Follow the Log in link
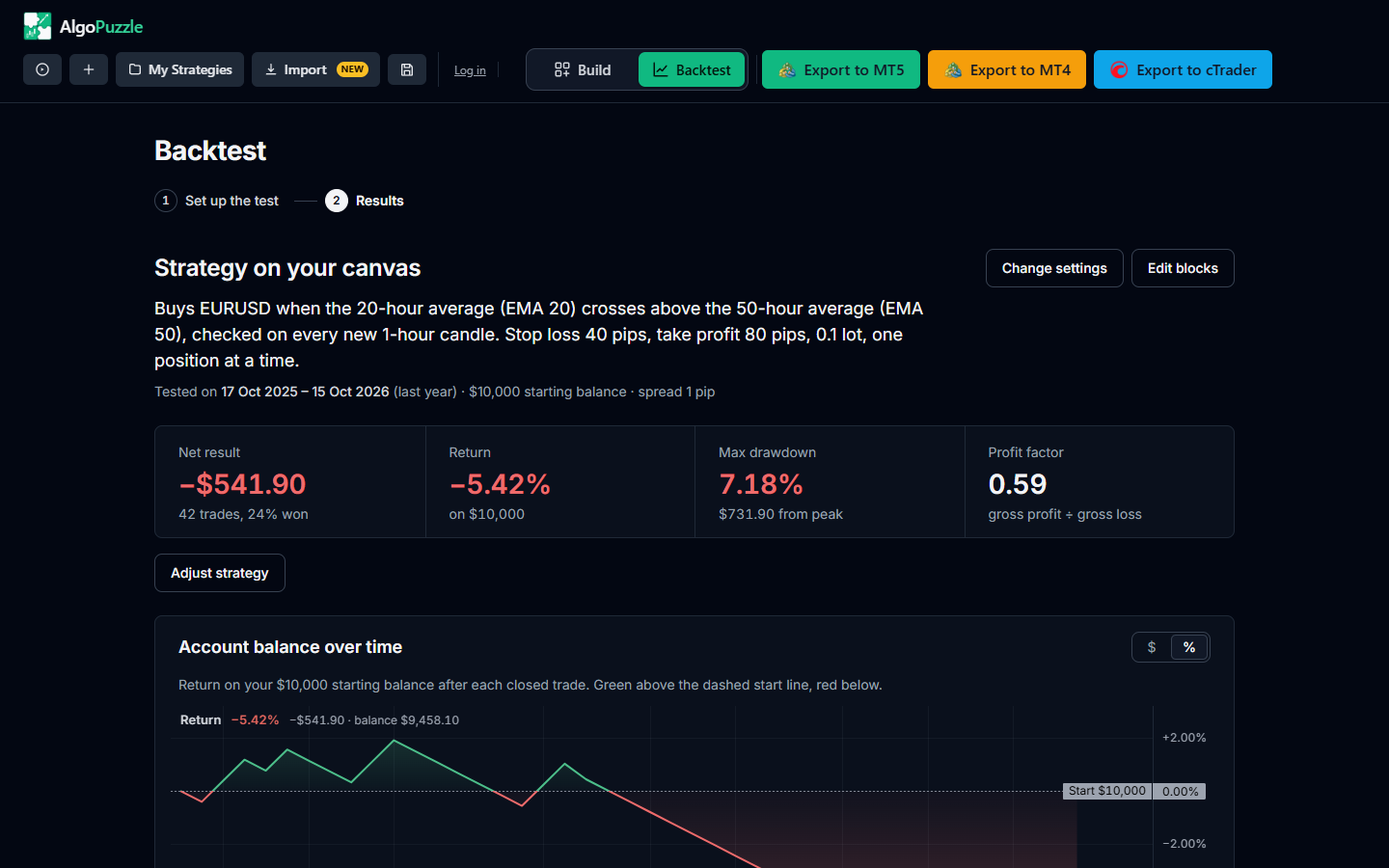Image resolution: width=1389 pixels, height=868 pixels. 470,70
